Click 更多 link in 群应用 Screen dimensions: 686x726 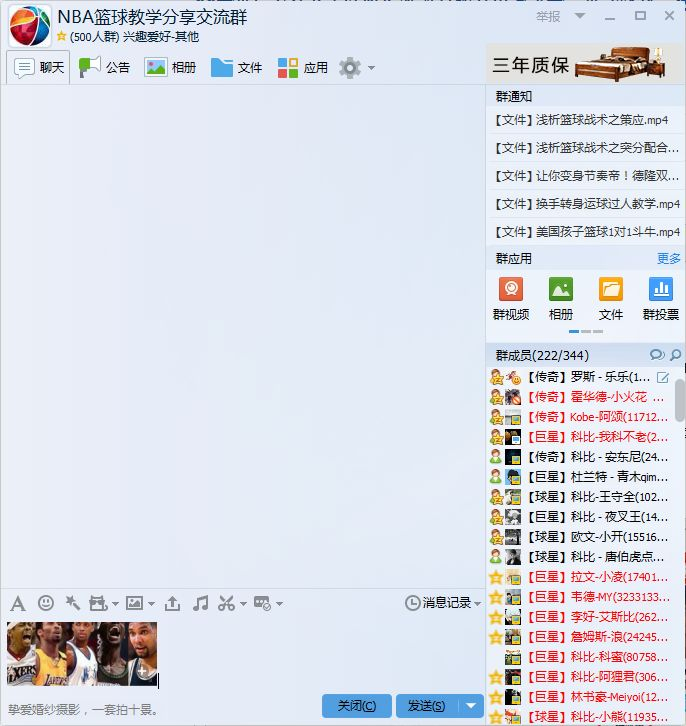(669, 258)
